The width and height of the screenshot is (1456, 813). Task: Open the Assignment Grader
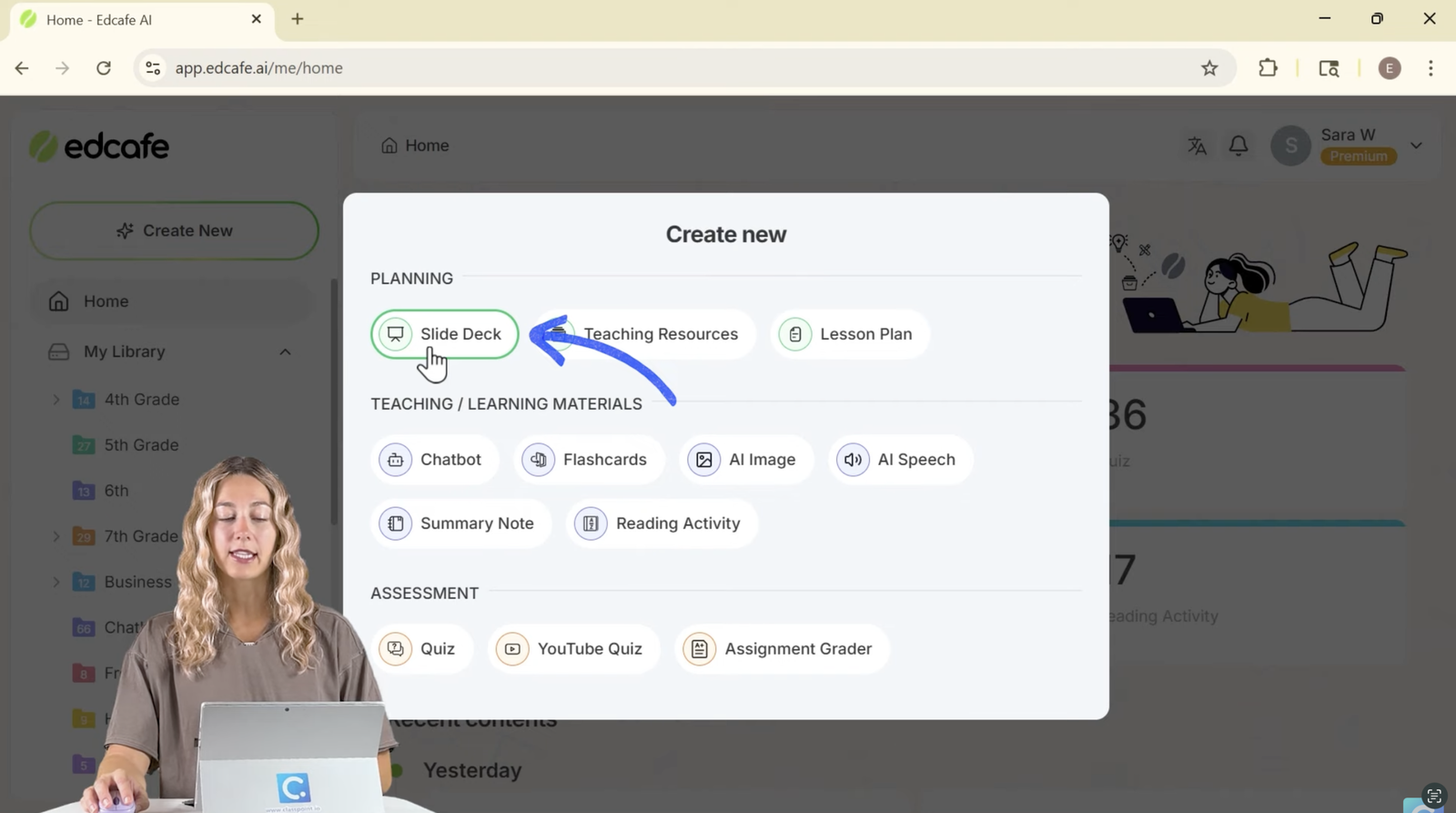point(782,649)
